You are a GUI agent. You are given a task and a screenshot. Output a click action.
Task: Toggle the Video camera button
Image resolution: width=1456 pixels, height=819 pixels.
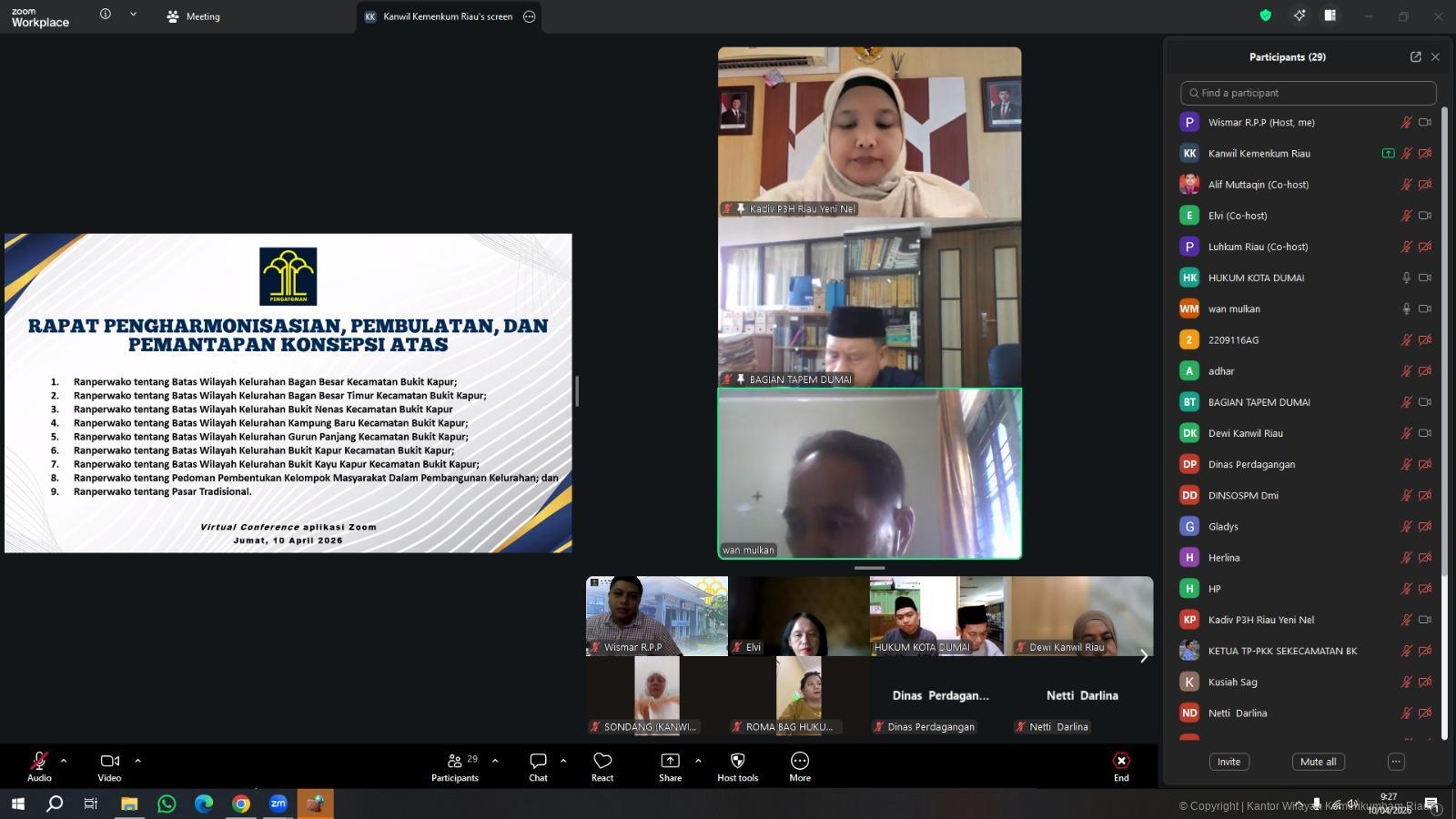pos(109,761)
